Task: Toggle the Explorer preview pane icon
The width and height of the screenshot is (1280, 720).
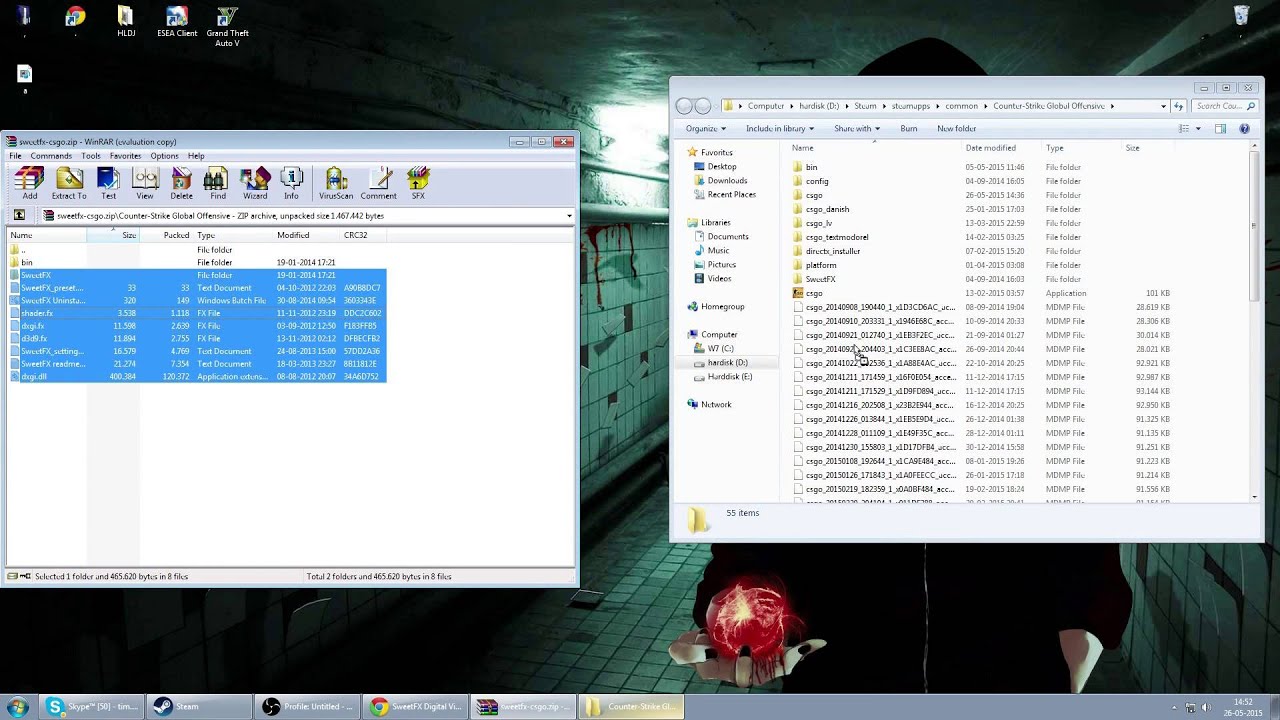Action: 1220,128
